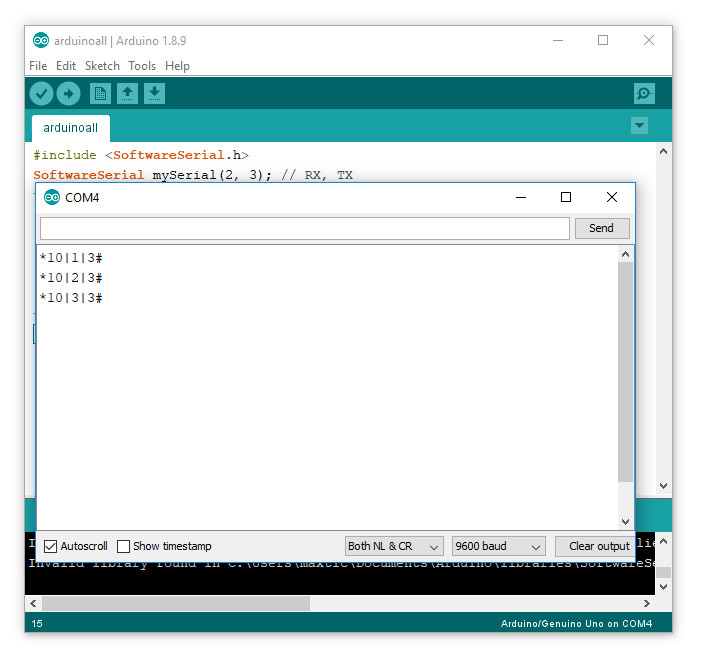Image resolution: width=704 pixels, height=656 pixels.
Task: Open a sketch with the up-arrow icon
Action: point(128,94)
